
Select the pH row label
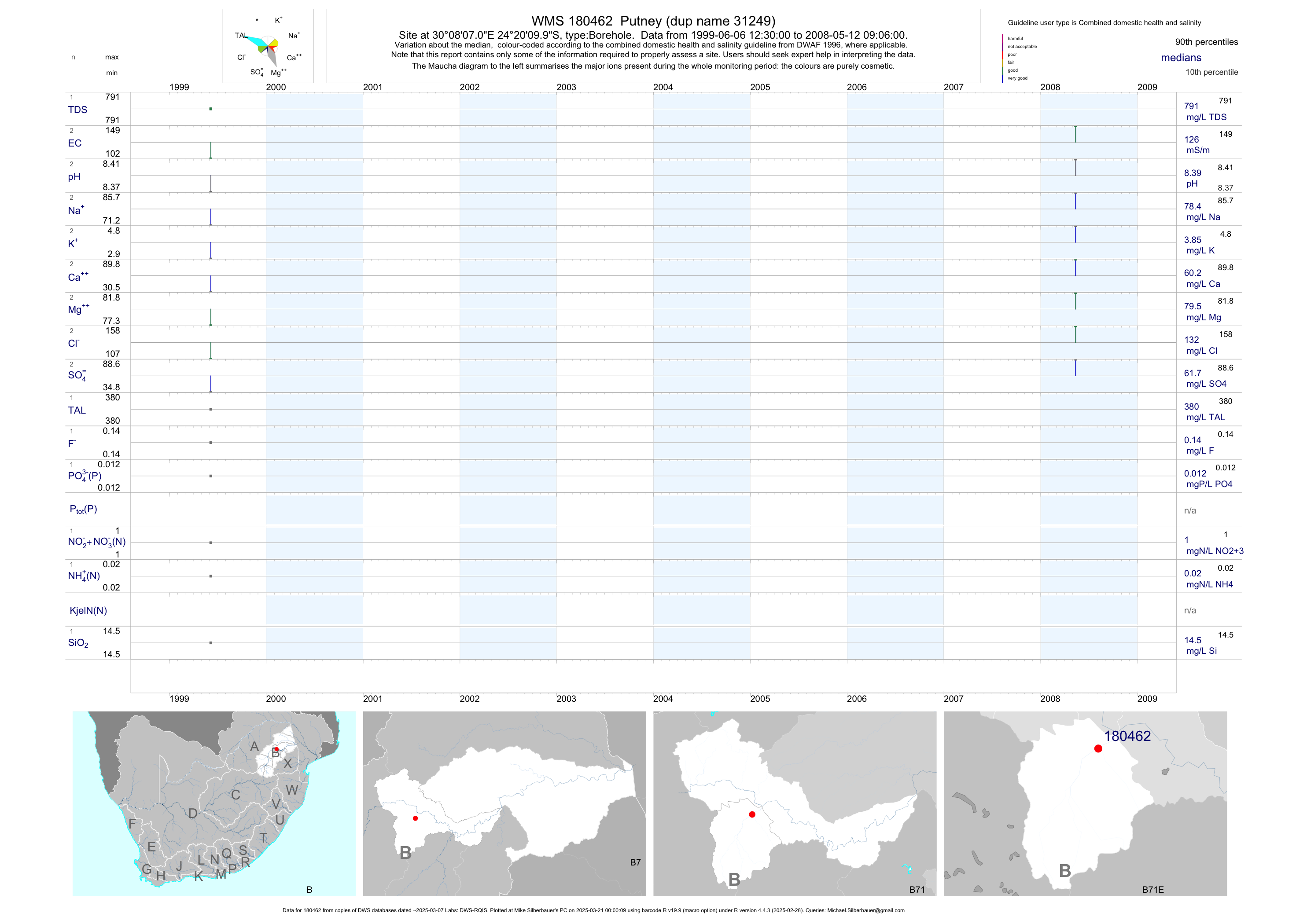click(74, 176)
